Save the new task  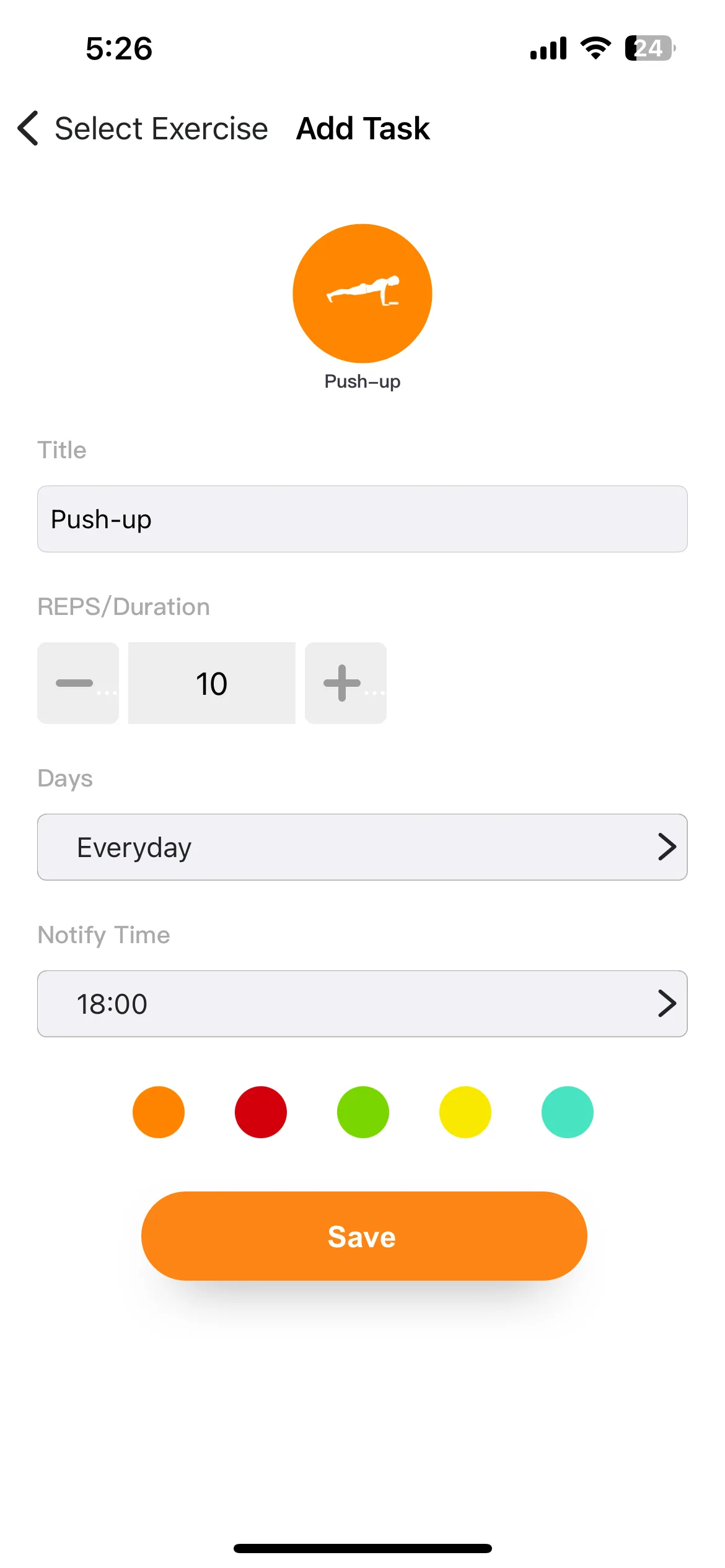[x=364, y=1235]
